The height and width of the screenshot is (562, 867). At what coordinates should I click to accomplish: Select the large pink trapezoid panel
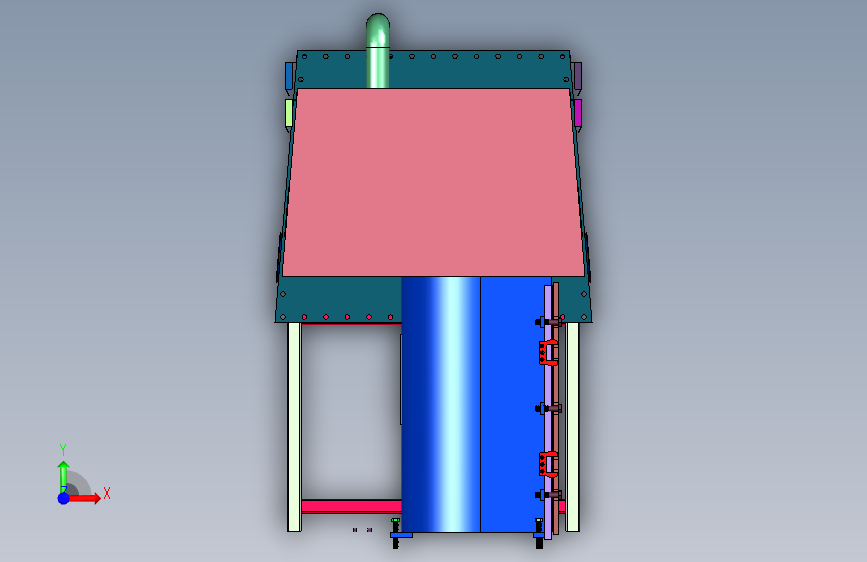(x=434, y=183)
